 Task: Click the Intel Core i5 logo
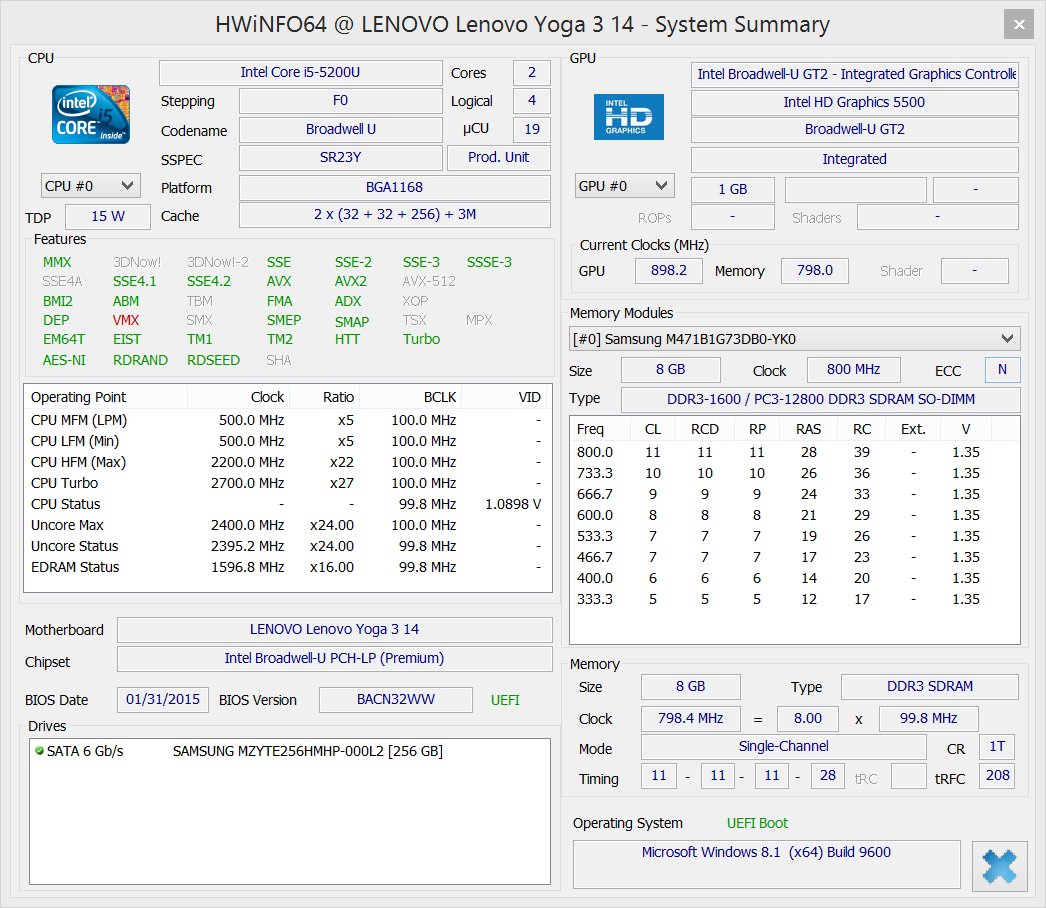[x=91, y=114]
